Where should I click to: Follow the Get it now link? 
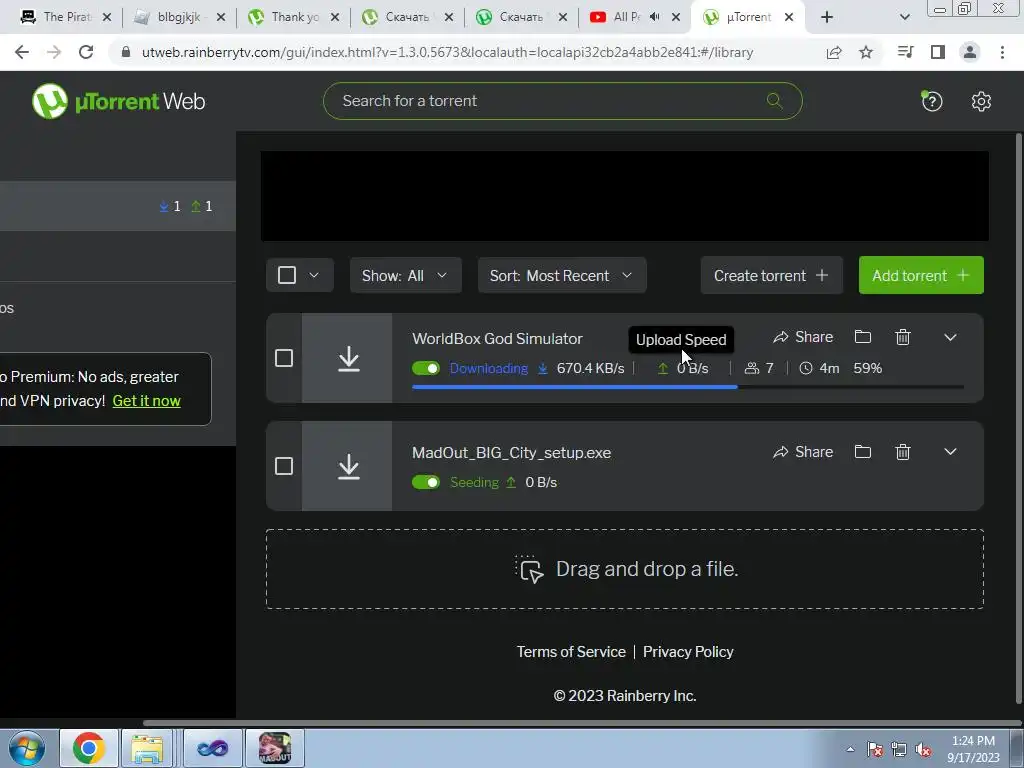(146, 400)
